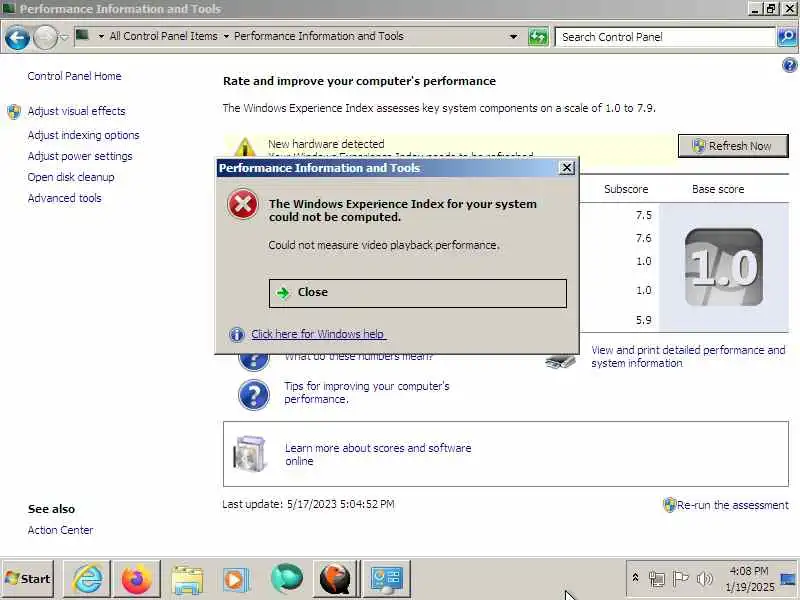Click Re-run the assessment link
The width and height of the screenshot is (800, 600).
point(733,505)
